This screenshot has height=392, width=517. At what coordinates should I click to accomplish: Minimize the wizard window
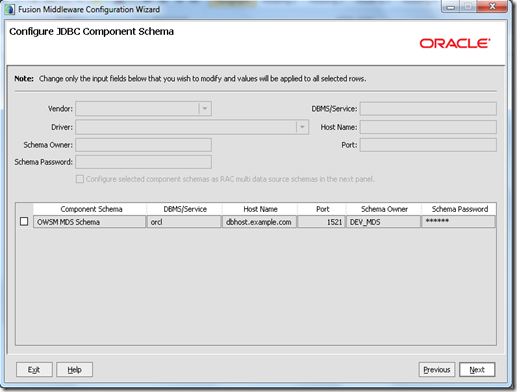click(x=450, y=7)
